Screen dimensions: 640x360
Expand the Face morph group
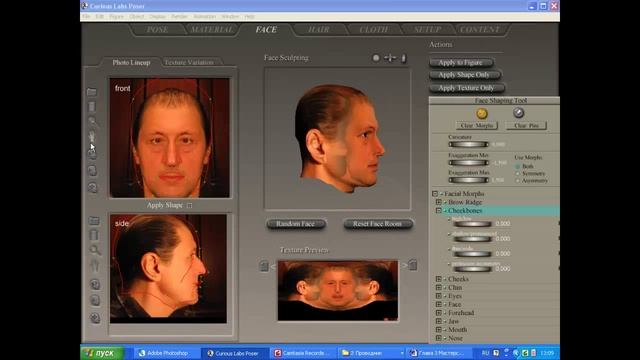(439, 304)
